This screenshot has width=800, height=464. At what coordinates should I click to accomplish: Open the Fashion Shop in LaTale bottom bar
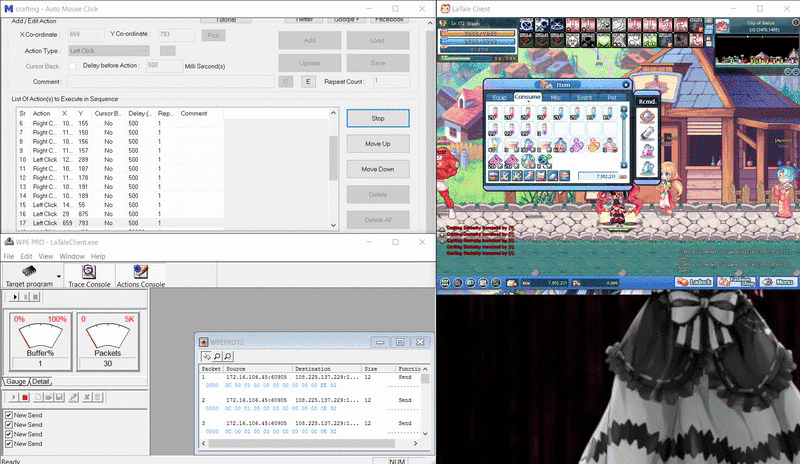pos(736,282)
